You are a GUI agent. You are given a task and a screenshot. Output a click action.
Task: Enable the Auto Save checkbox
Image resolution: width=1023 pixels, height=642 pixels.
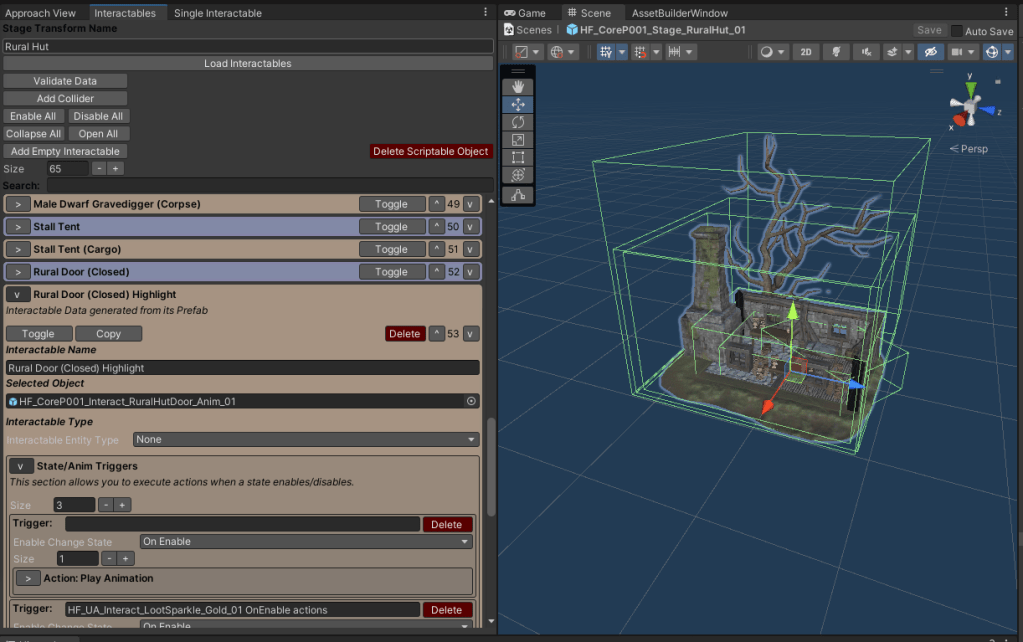pyautogui.click(x=957, y=31)
